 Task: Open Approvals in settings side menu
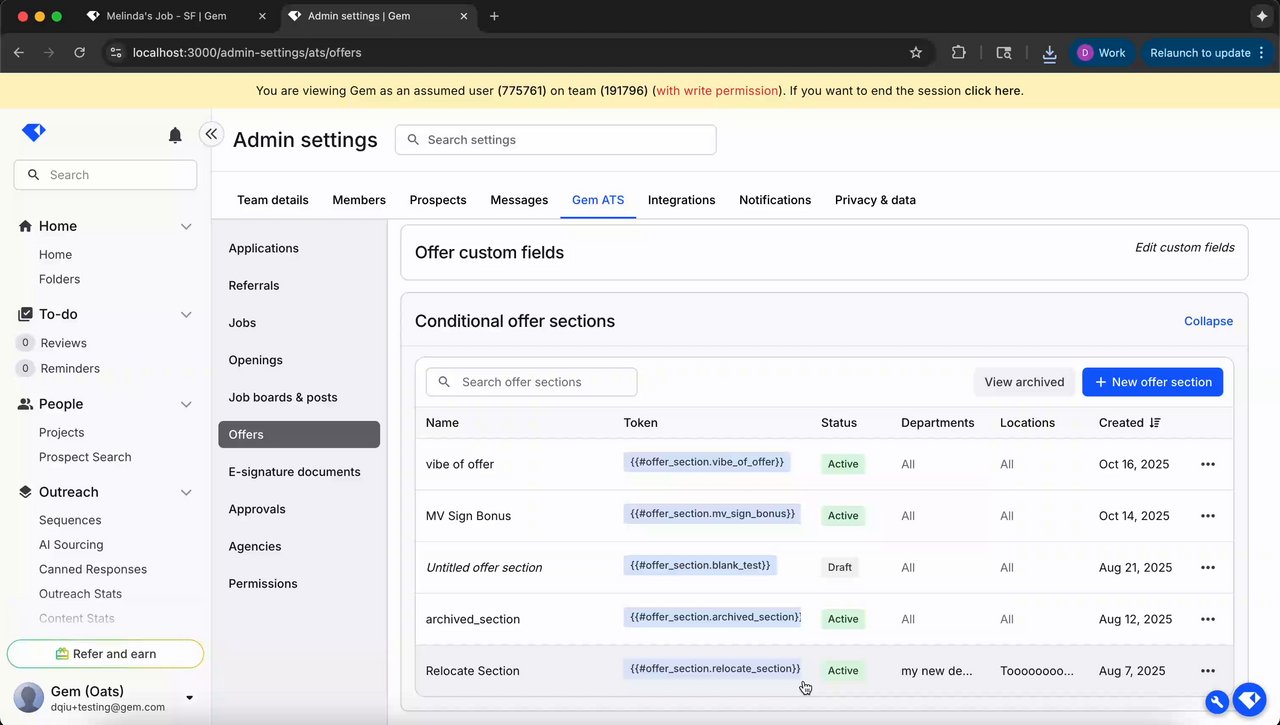257,509
